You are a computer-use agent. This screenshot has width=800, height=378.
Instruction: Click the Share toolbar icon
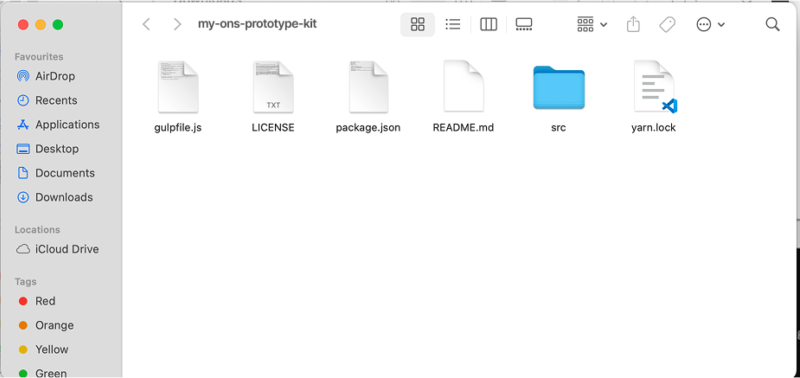pyautogui.click(x=633, y=24)
